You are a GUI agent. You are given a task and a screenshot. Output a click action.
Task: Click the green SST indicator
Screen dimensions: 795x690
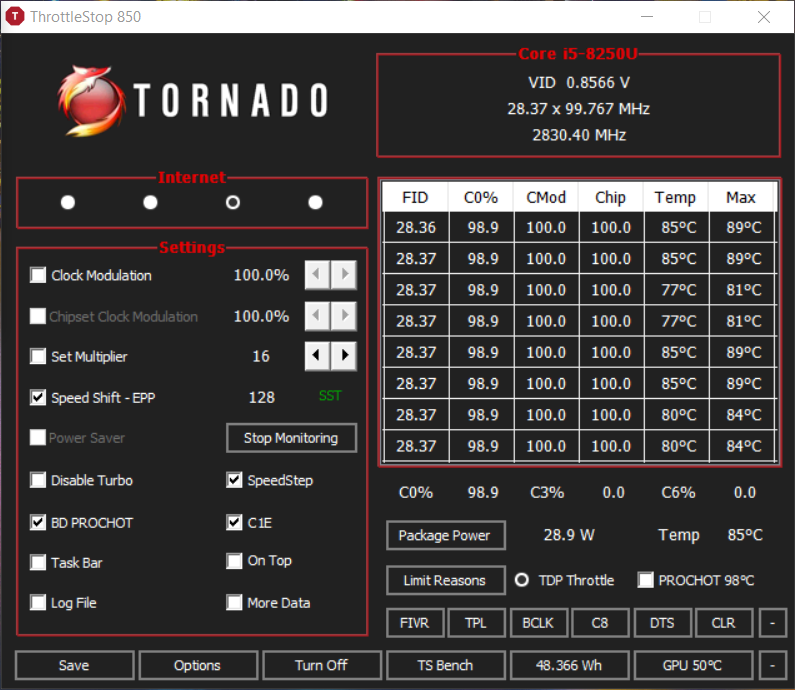[x=330, y=395]
